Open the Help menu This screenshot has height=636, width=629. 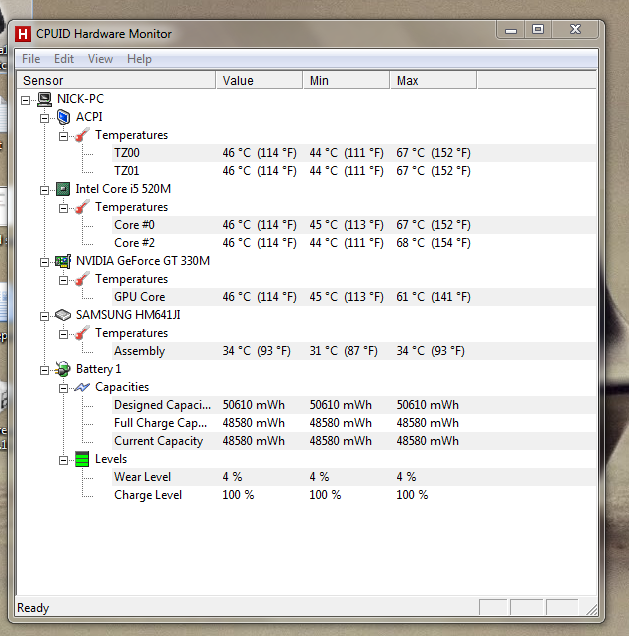coord(139,59)
